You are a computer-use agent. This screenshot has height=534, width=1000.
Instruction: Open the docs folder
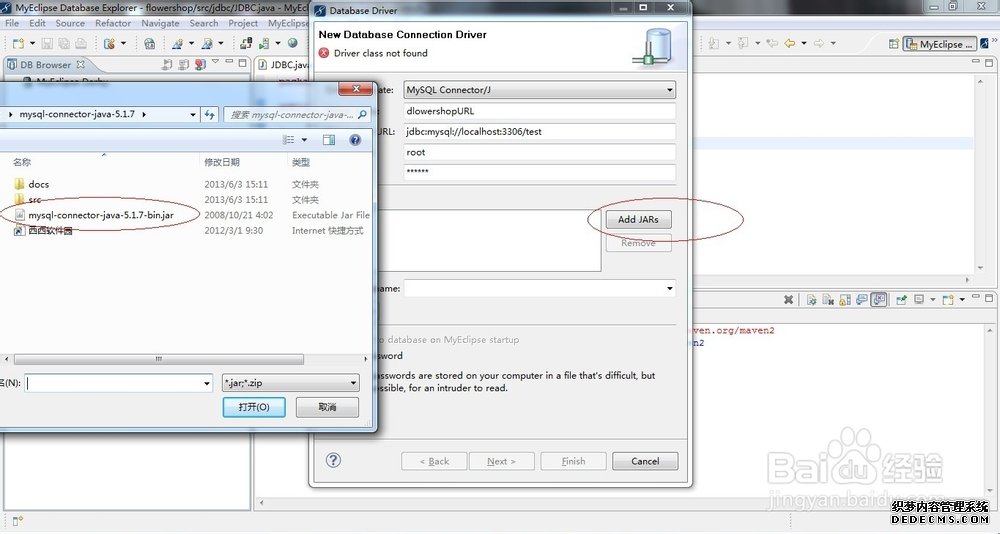pyautogui.click(x=38, y=184)
